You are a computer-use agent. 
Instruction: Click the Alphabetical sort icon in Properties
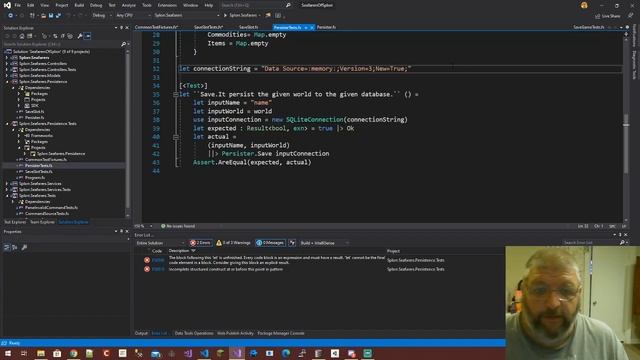tap(15, 247)
